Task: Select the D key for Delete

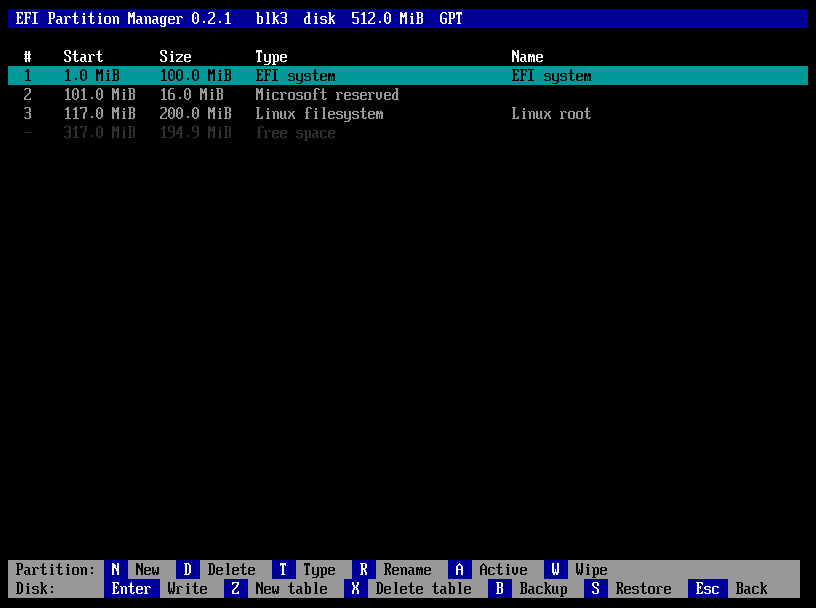Action: coord(187,569)
